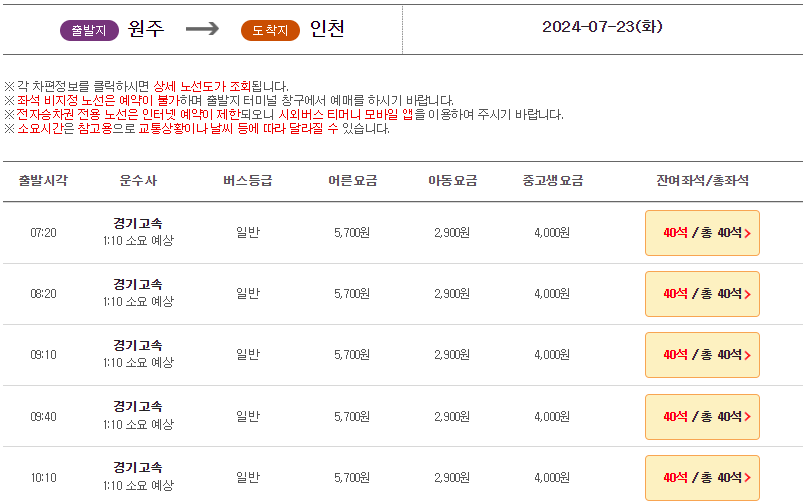
Task: Click 5,700원 adult fare in the 08:20 row
Action: point(352,294)
